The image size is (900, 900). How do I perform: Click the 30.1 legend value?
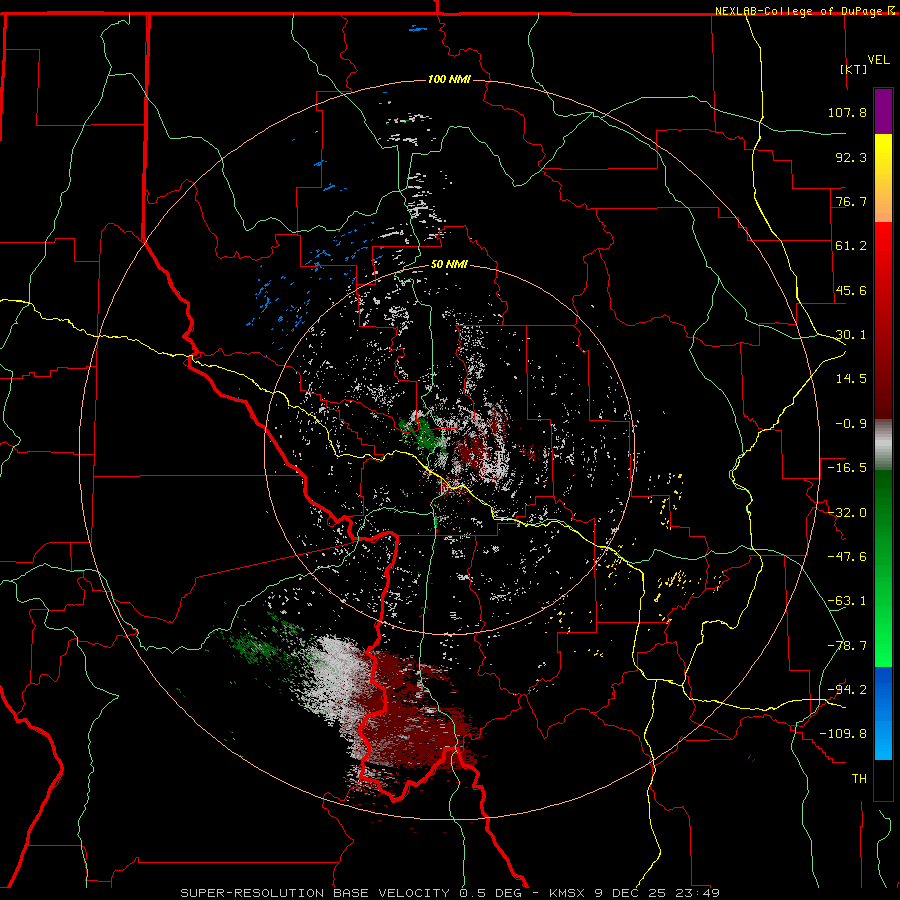point(851,335)
